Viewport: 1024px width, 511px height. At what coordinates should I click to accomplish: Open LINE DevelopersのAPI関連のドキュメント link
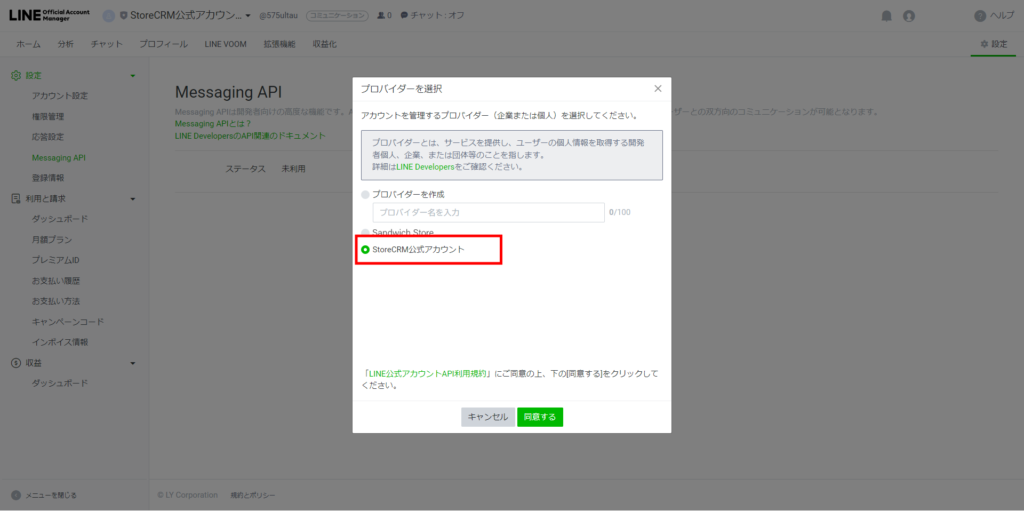click(250, 136)
